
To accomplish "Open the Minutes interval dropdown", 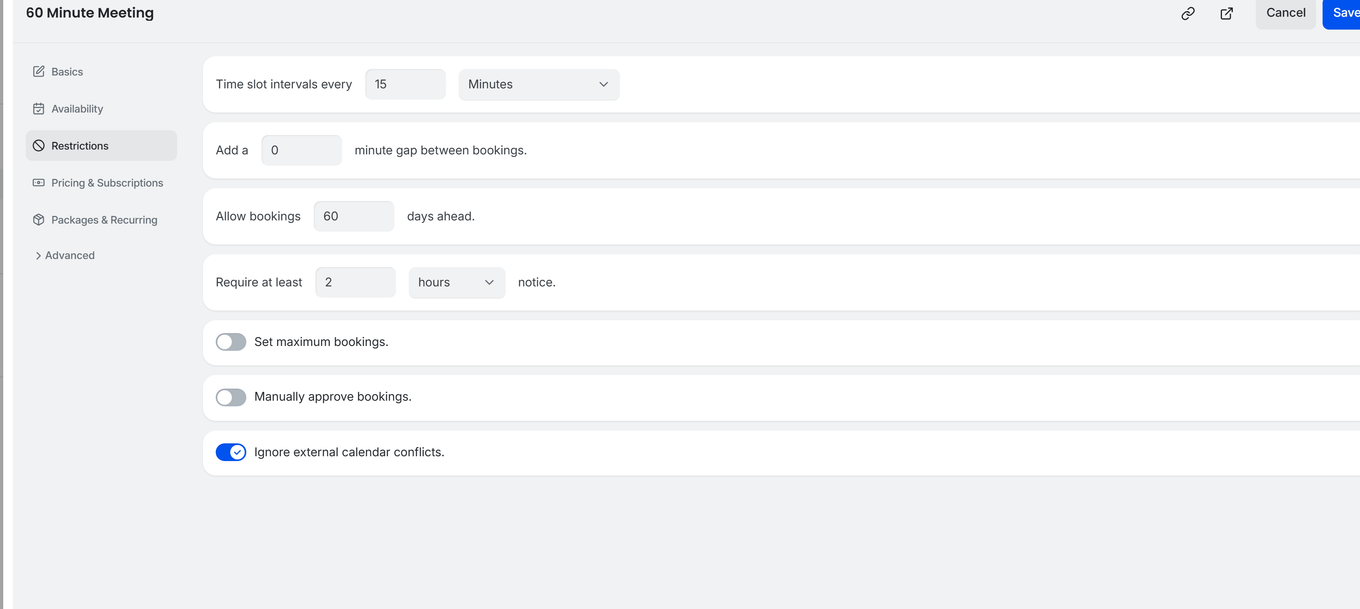I will (x=538, y=84).
